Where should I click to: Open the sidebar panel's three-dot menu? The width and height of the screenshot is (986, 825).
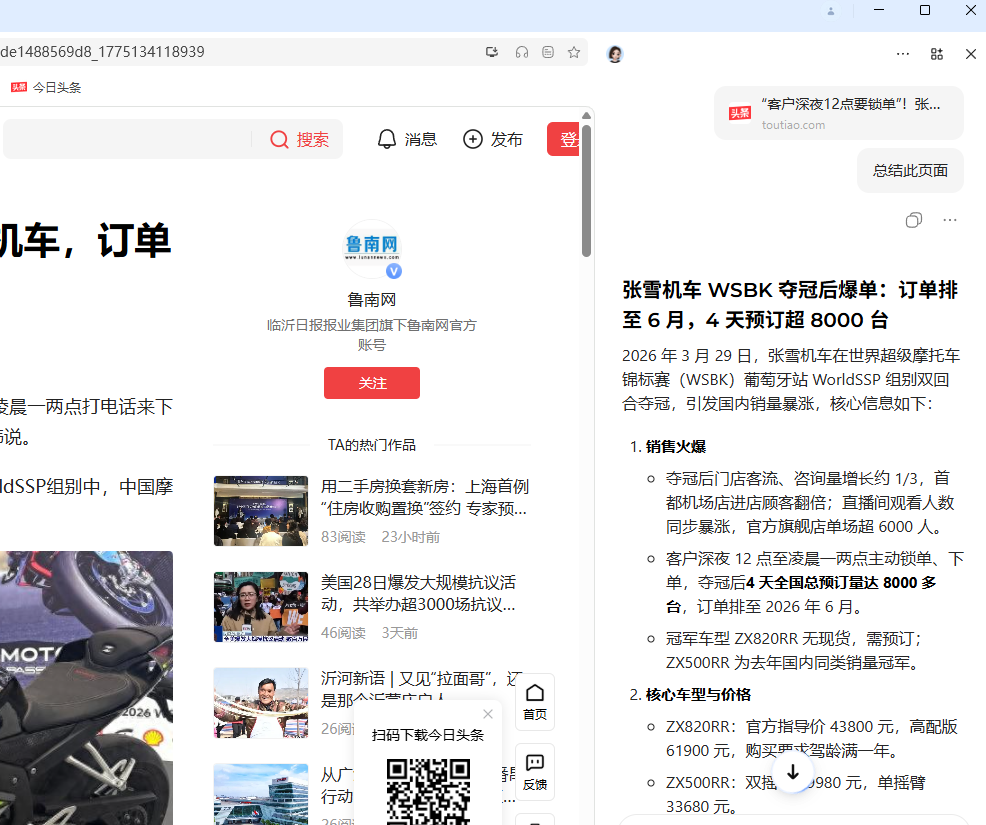point(949,220)
